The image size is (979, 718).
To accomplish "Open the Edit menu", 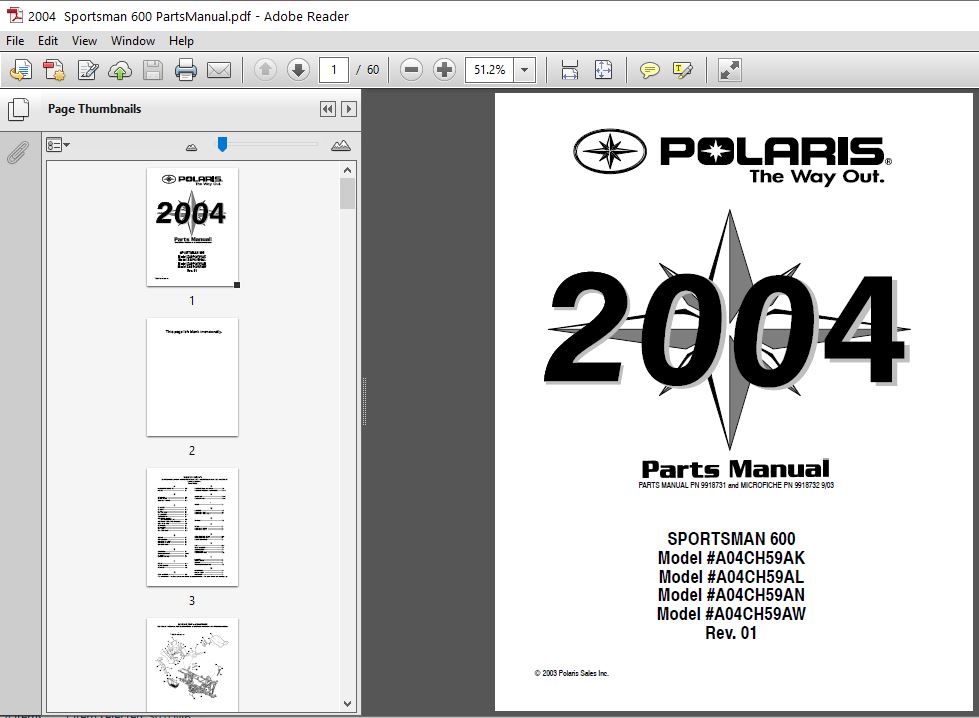I will 47,41.
